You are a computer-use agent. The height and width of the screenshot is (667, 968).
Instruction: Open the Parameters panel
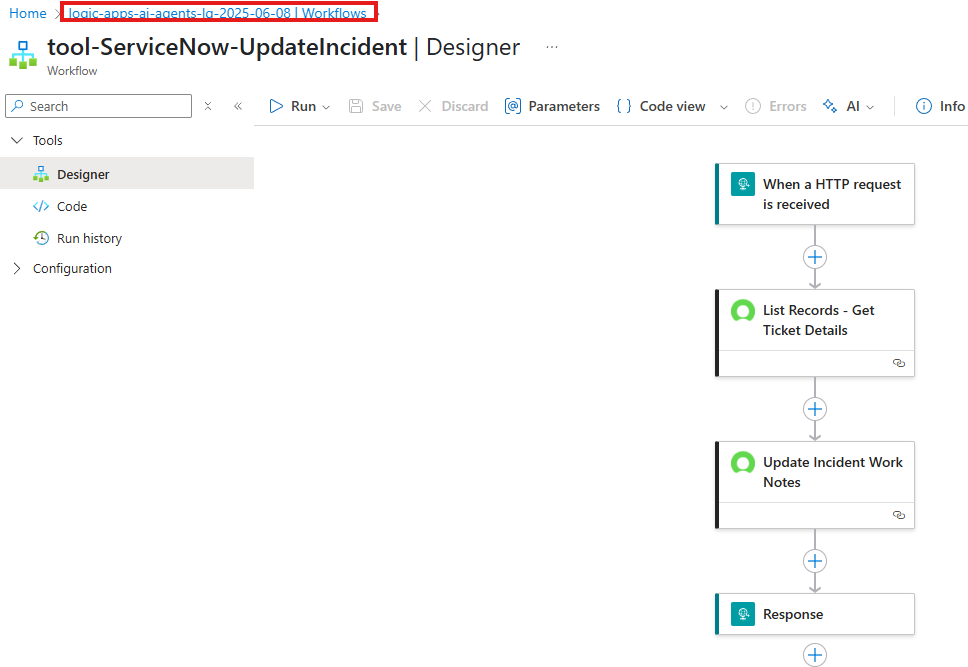[552, 106]
